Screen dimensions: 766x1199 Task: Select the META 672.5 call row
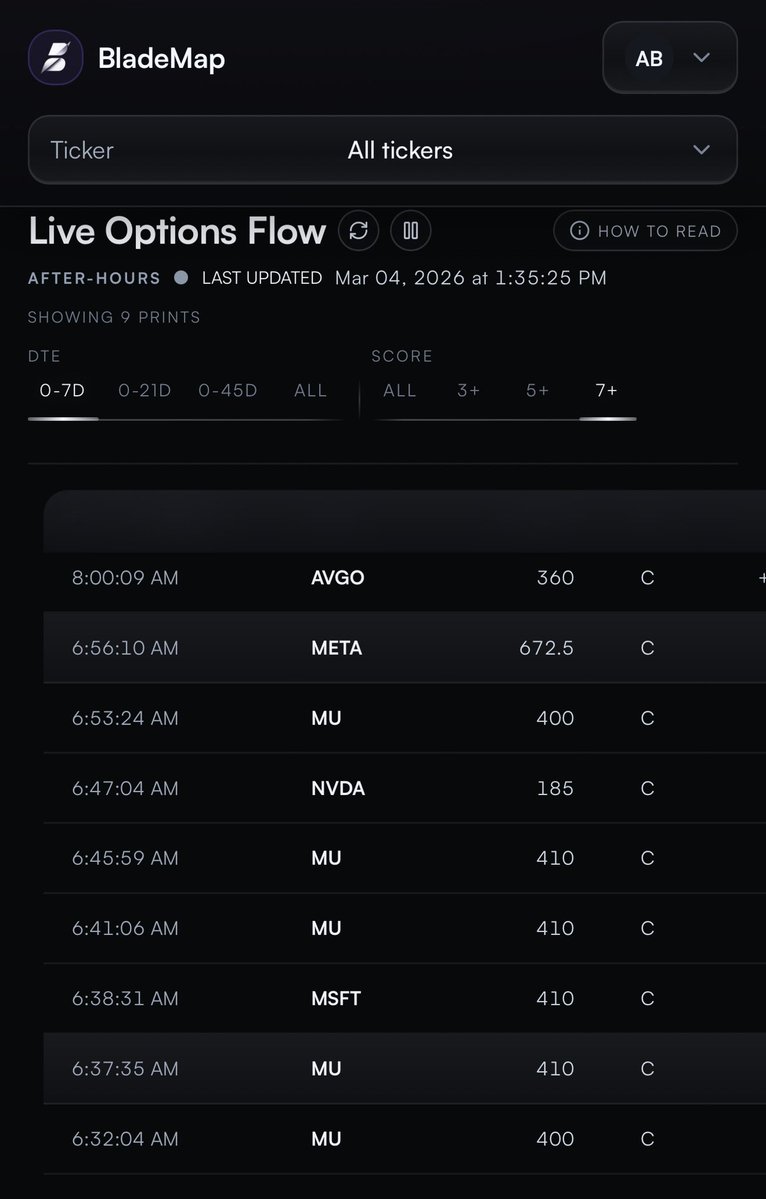point(400,648)
